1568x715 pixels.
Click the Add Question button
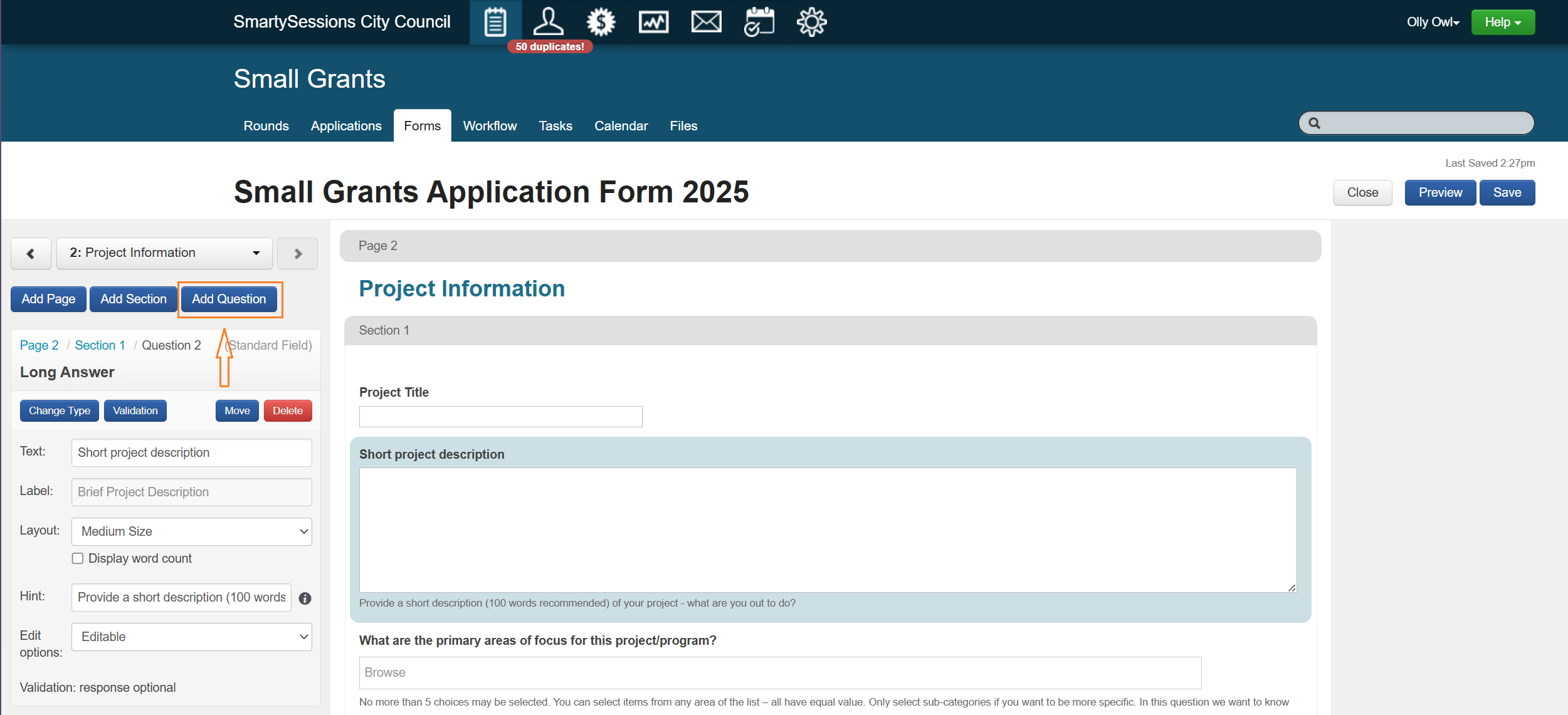click(229, 299)
